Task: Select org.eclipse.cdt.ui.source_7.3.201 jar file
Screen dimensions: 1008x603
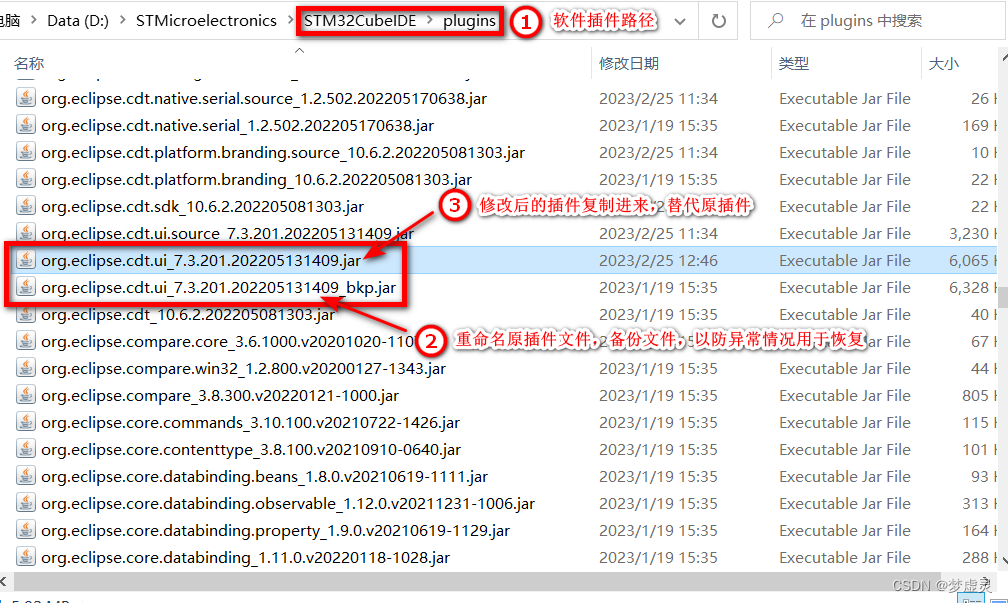Action: point(227,233)
